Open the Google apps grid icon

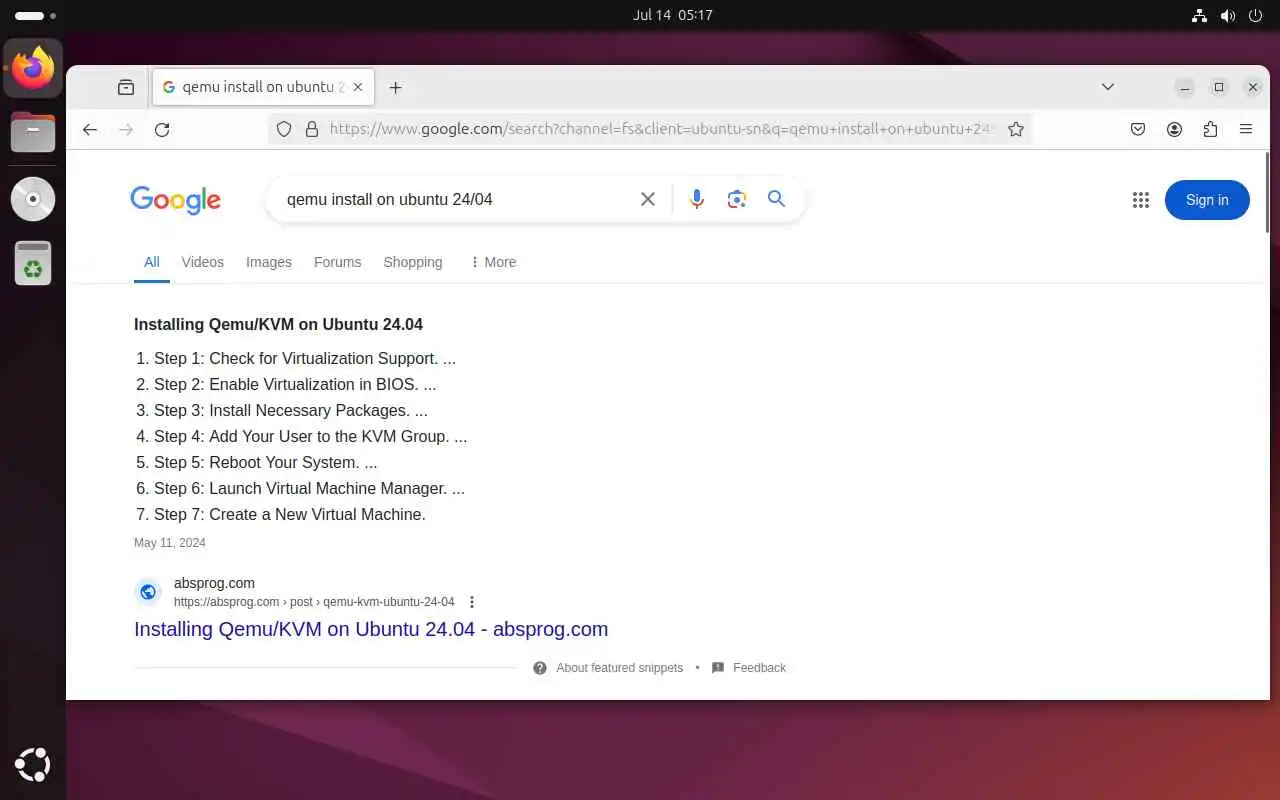point(1141,200)
